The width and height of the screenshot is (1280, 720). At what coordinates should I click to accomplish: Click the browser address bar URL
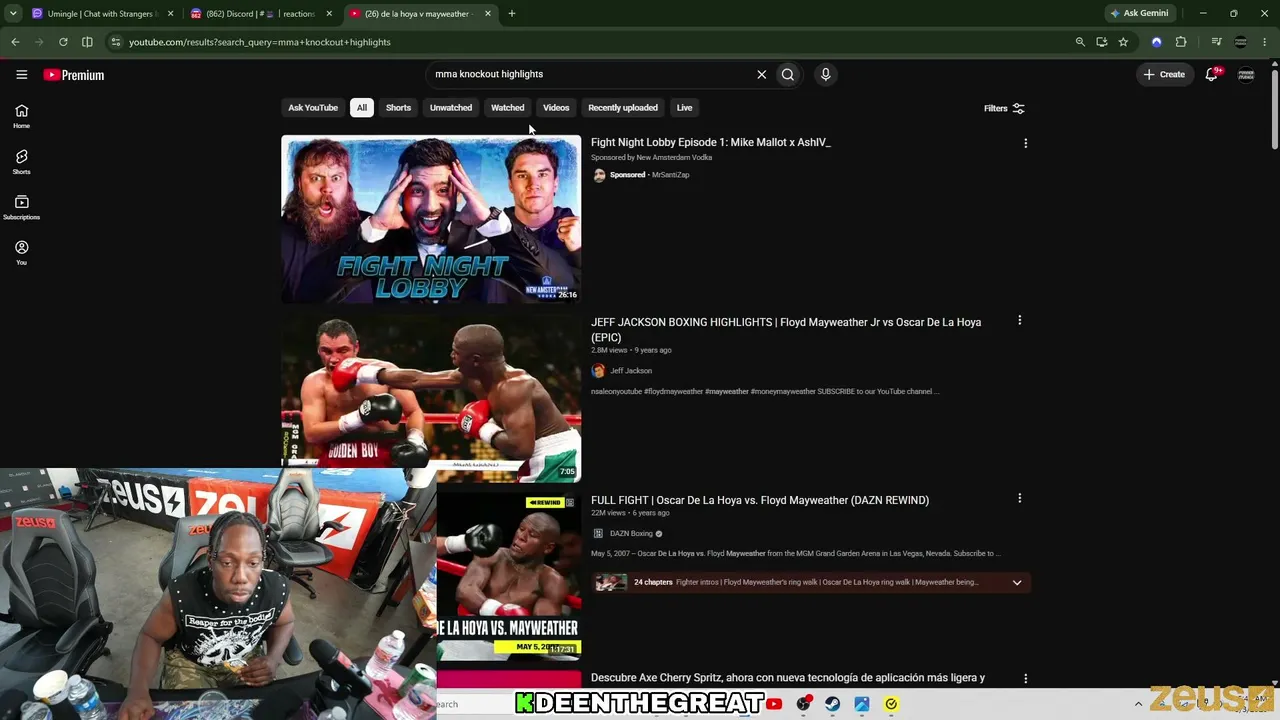[x=260, y=42]
